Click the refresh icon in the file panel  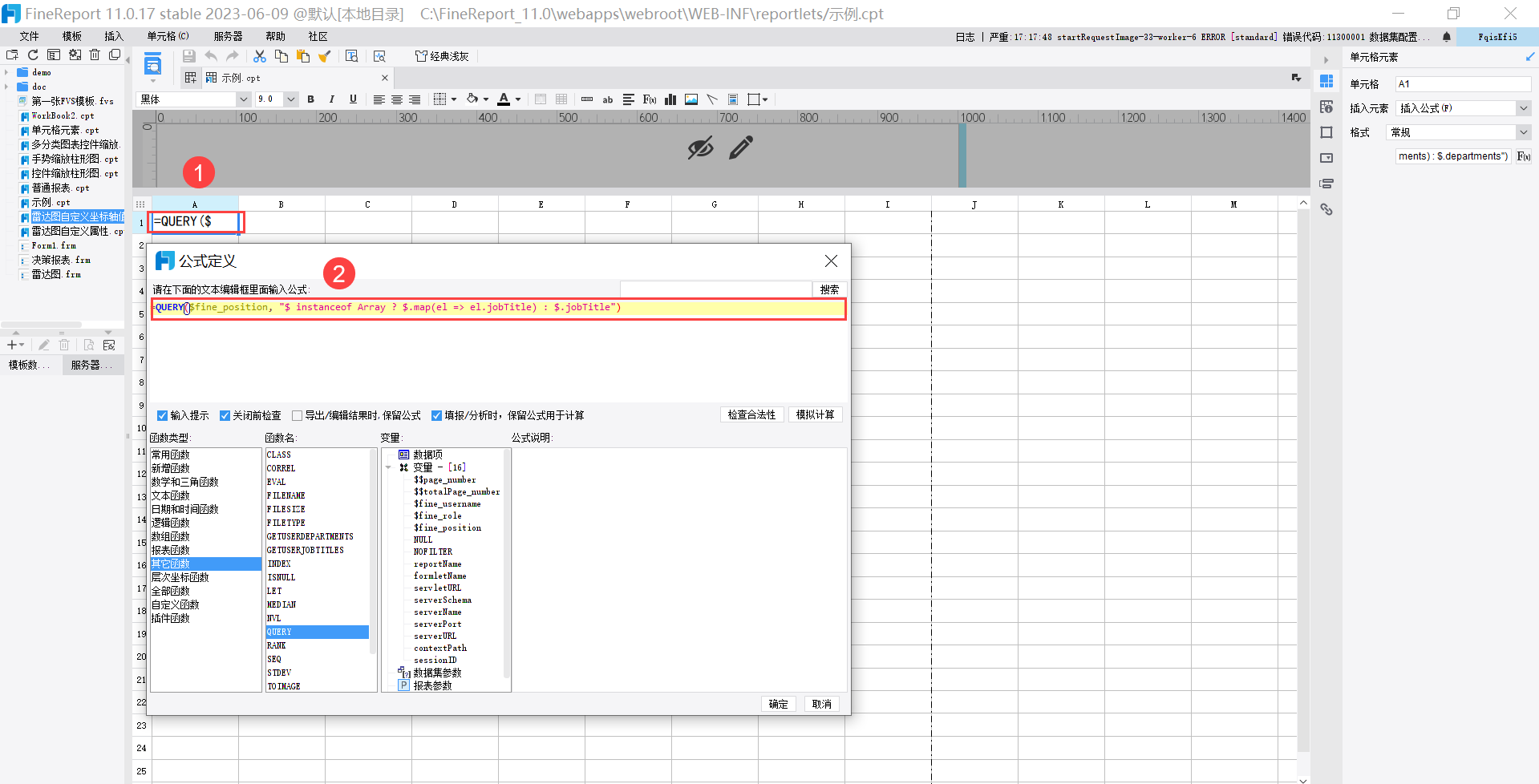pyautogui.click(x=33, y=55)
